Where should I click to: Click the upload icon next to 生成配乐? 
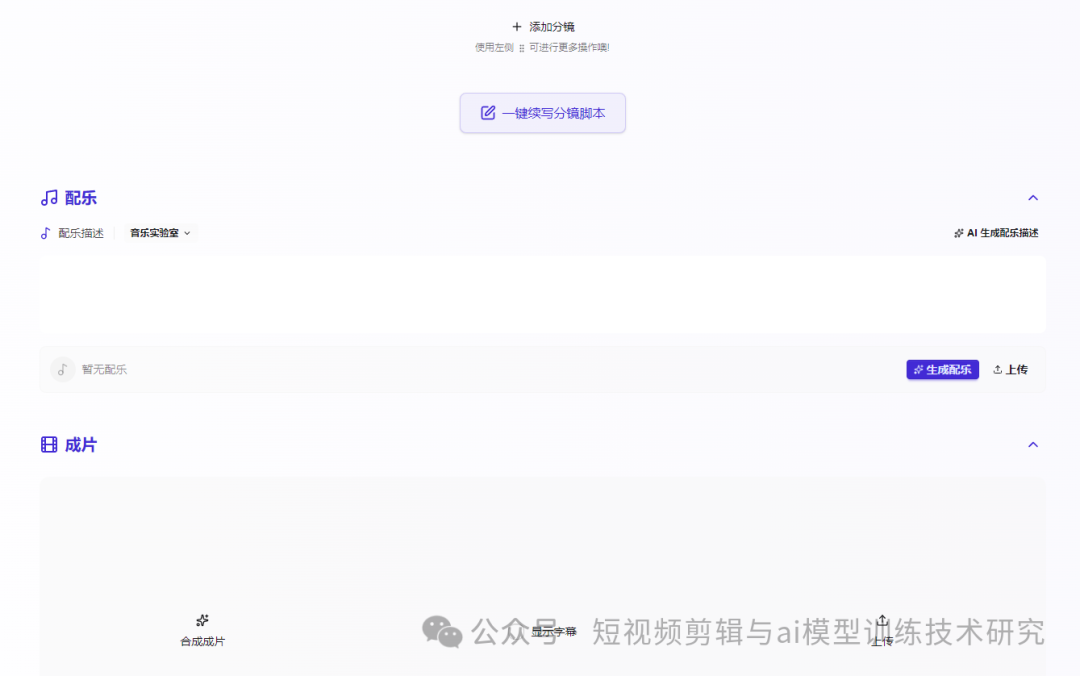997,369
